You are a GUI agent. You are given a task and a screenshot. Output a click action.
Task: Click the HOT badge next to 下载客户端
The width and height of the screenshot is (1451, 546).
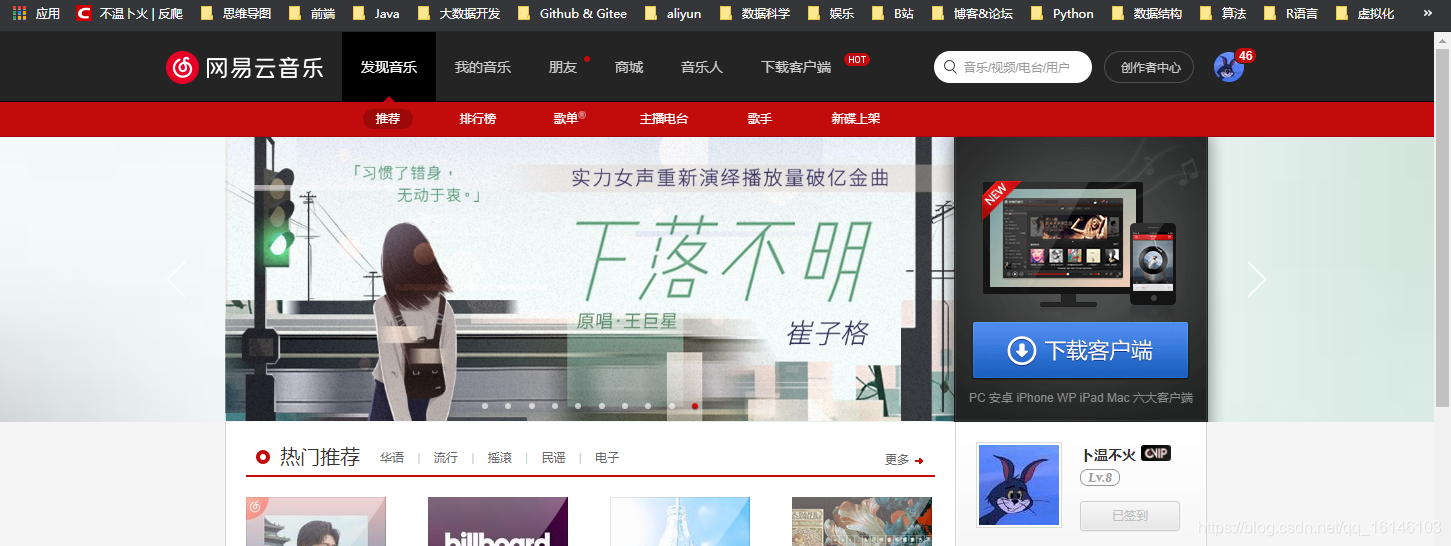(857, 60)
